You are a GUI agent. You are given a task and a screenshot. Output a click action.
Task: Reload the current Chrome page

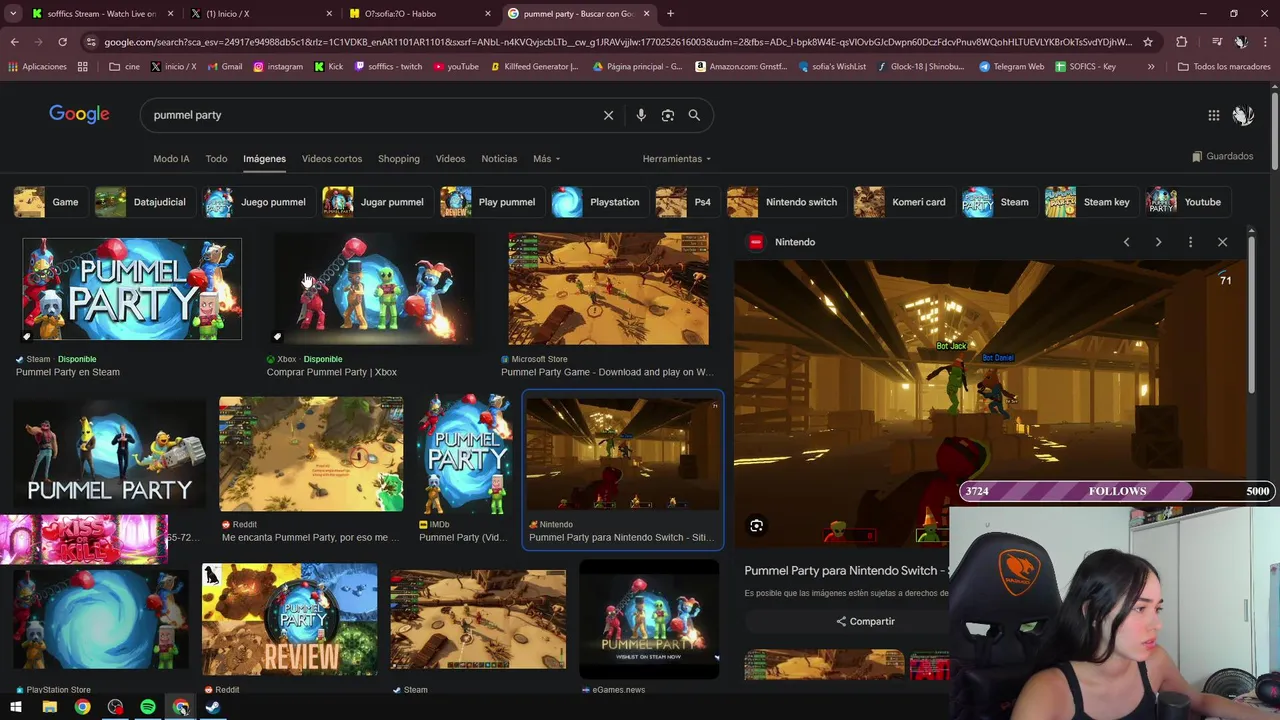coord(62,42)
